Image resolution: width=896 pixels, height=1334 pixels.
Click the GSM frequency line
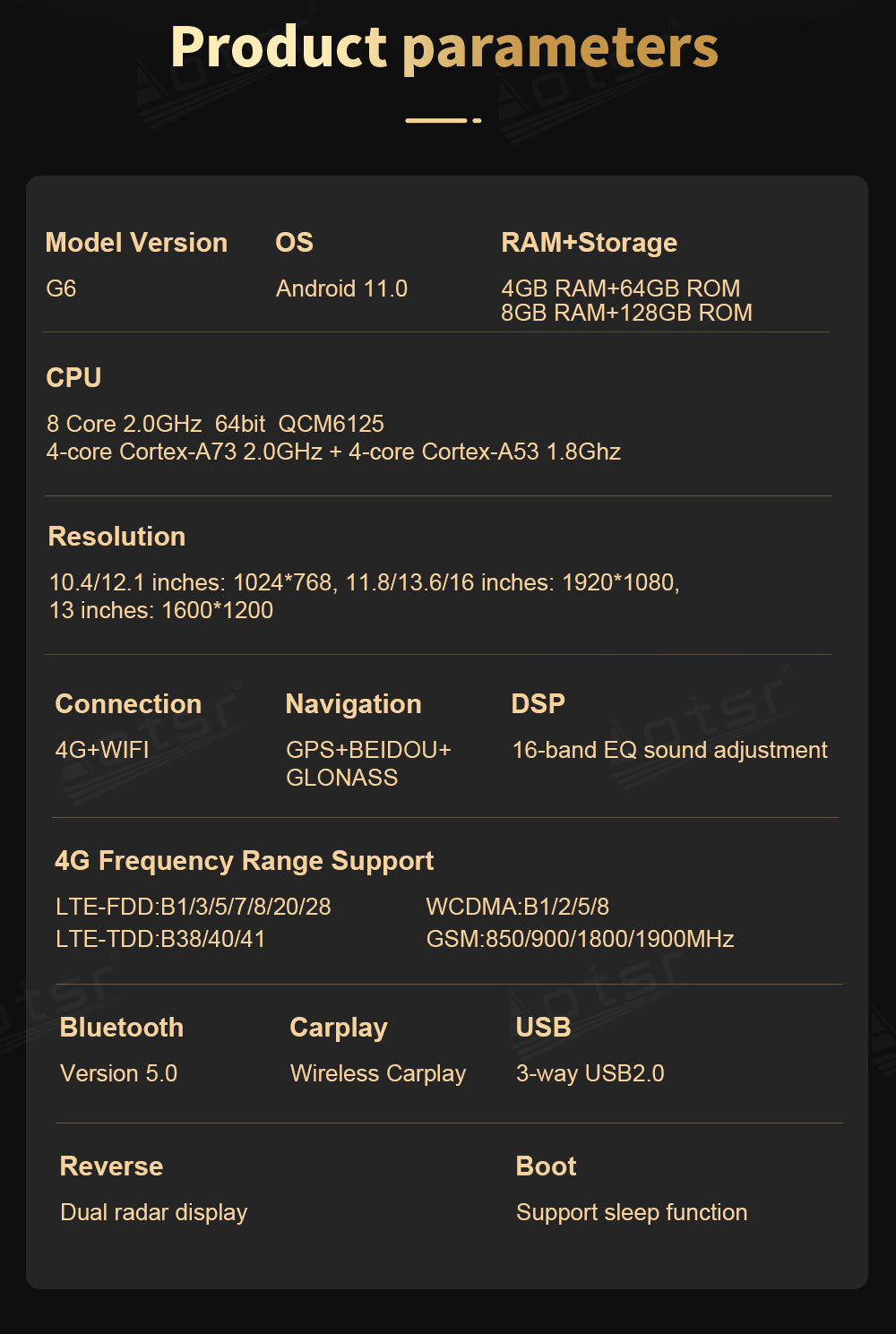(580, 939)
